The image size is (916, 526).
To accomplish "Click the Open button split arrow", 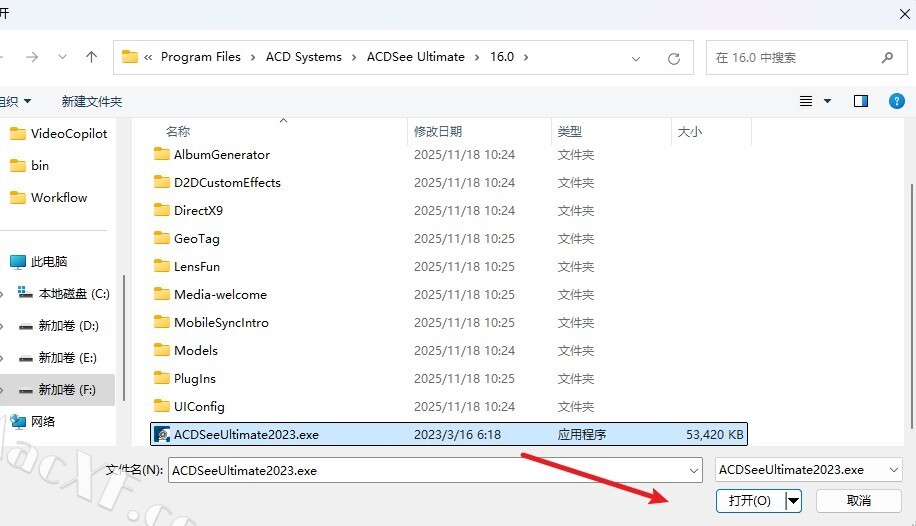I will coord(793,500).
